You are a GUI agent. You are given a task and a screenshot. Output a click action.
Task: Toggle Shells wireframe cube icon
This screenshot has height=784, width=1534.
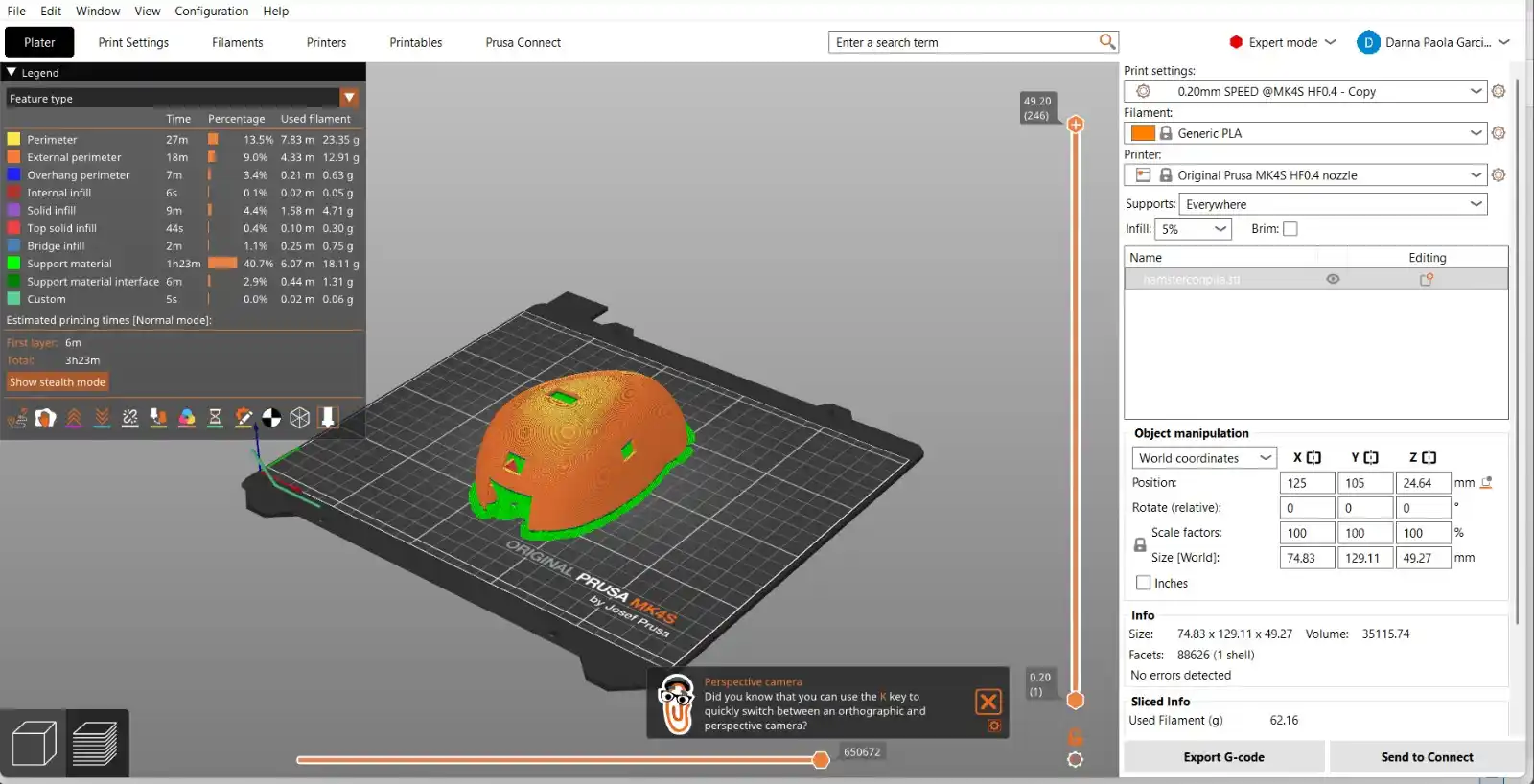[300, 418]
